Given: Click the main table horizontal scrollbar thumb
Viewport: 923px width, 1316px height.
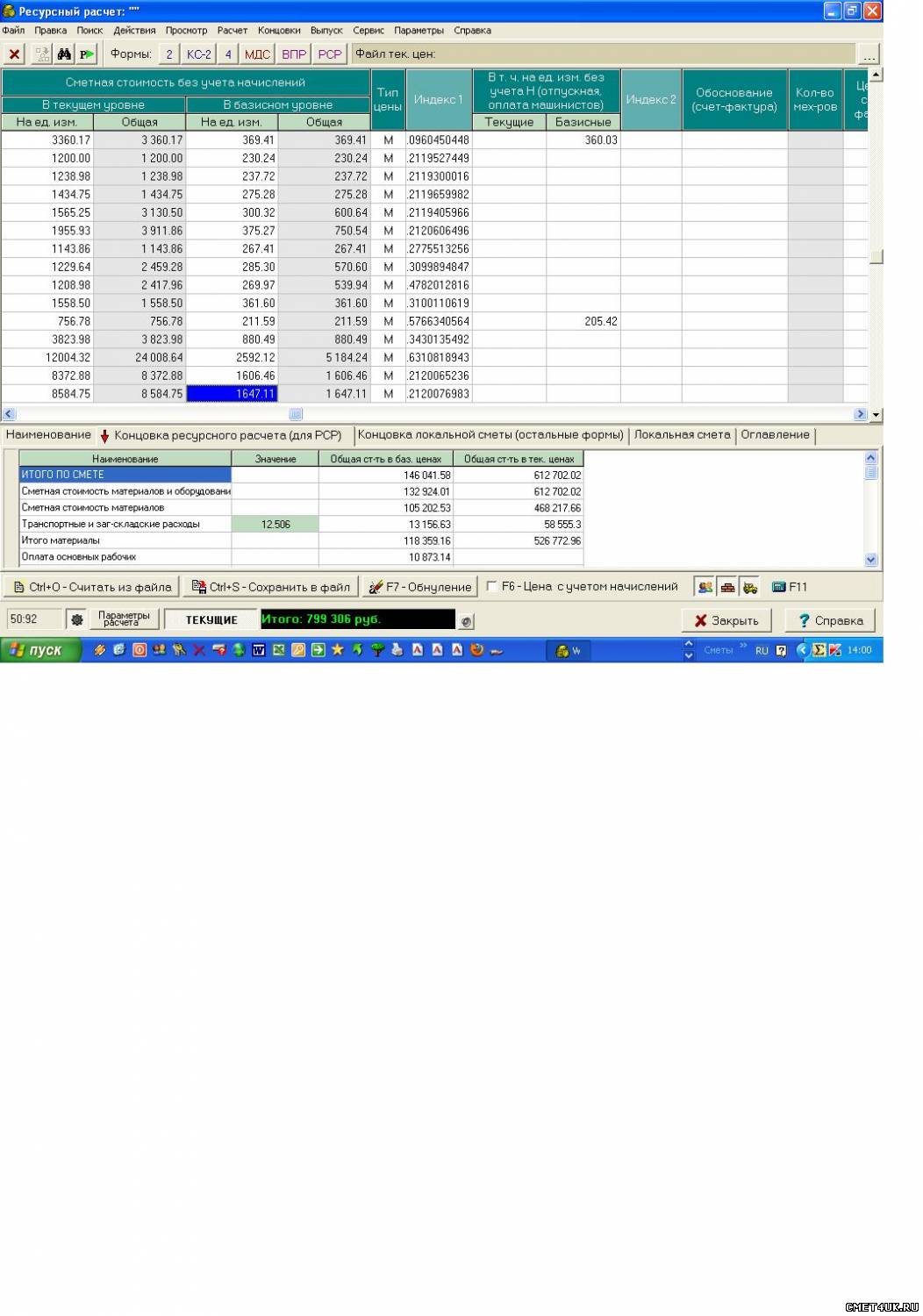Looking at the screenshot, I should click(x=296, y=414).
